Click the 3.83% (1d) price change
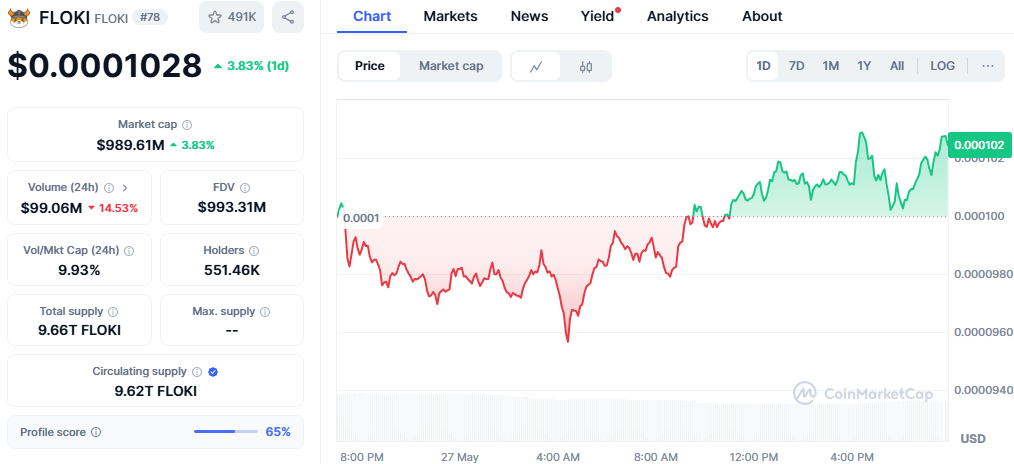The height and width of the screenshot is (464, 1014). point(251,66)
